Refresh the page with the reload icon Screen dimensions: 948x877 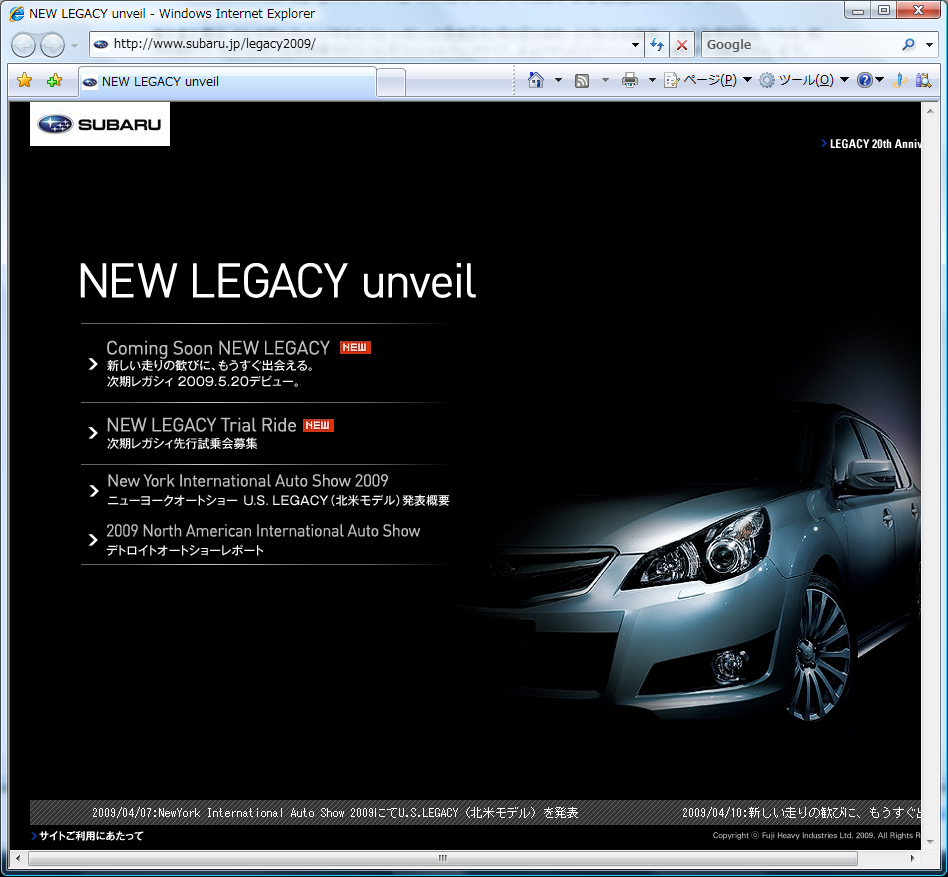pos(656,44)
